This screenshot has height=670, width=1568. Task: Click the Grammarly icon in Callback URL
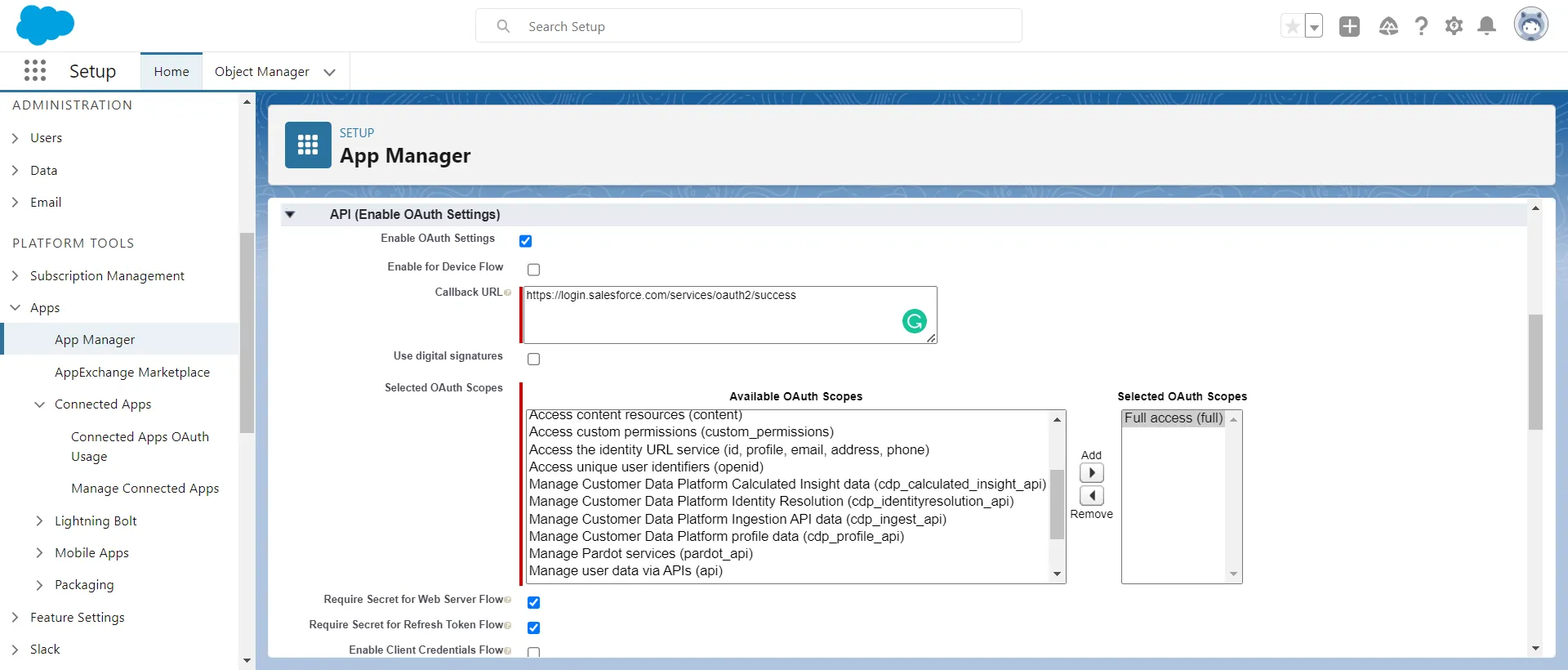pos(915,321)
